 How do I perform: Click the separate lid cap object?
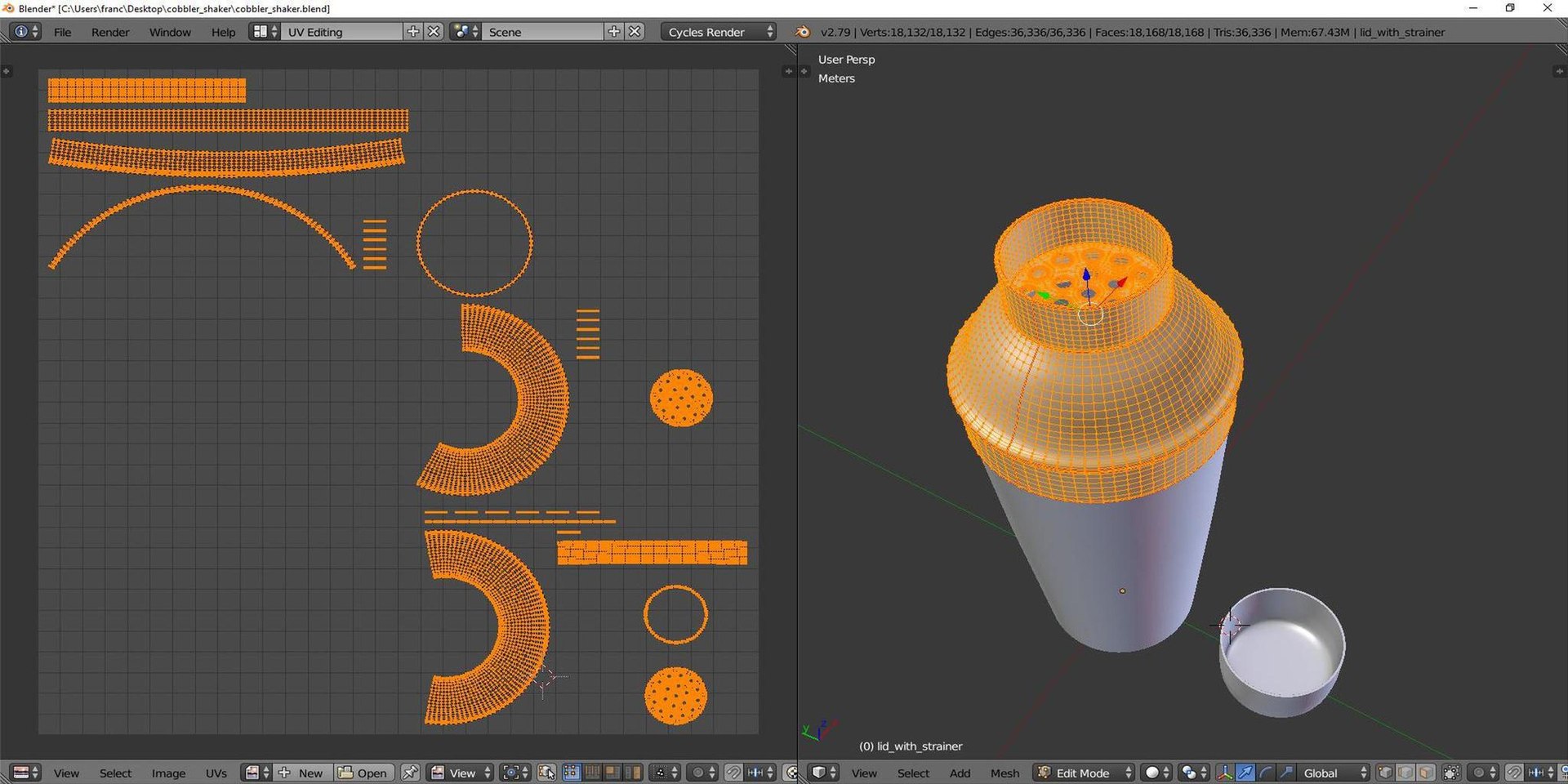tap(1281, 653)
